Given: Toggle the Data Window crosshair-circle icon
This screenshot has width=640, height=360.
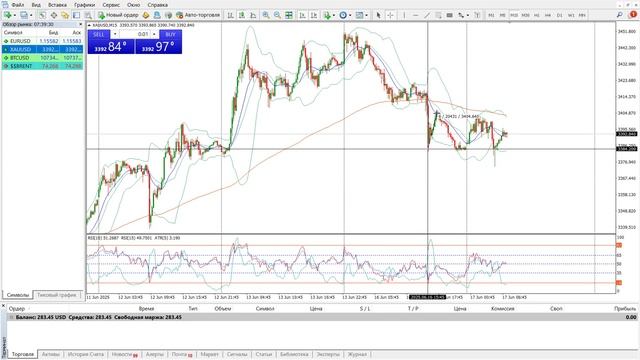Looking at the screenshot, I should 53,15.
